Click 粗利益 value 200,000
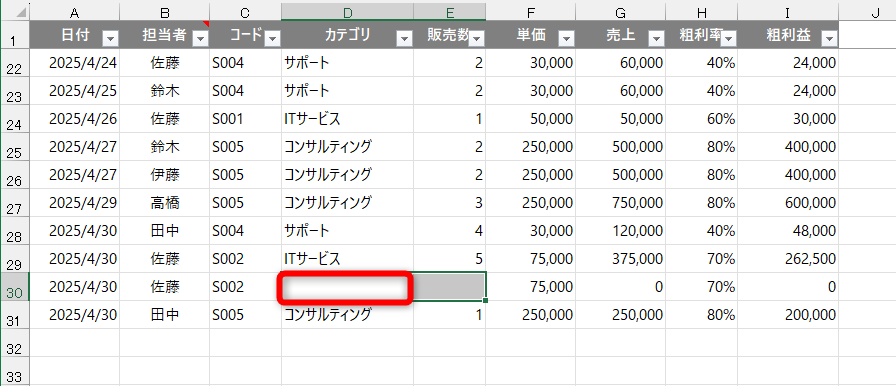 click(x=810, y=315)
